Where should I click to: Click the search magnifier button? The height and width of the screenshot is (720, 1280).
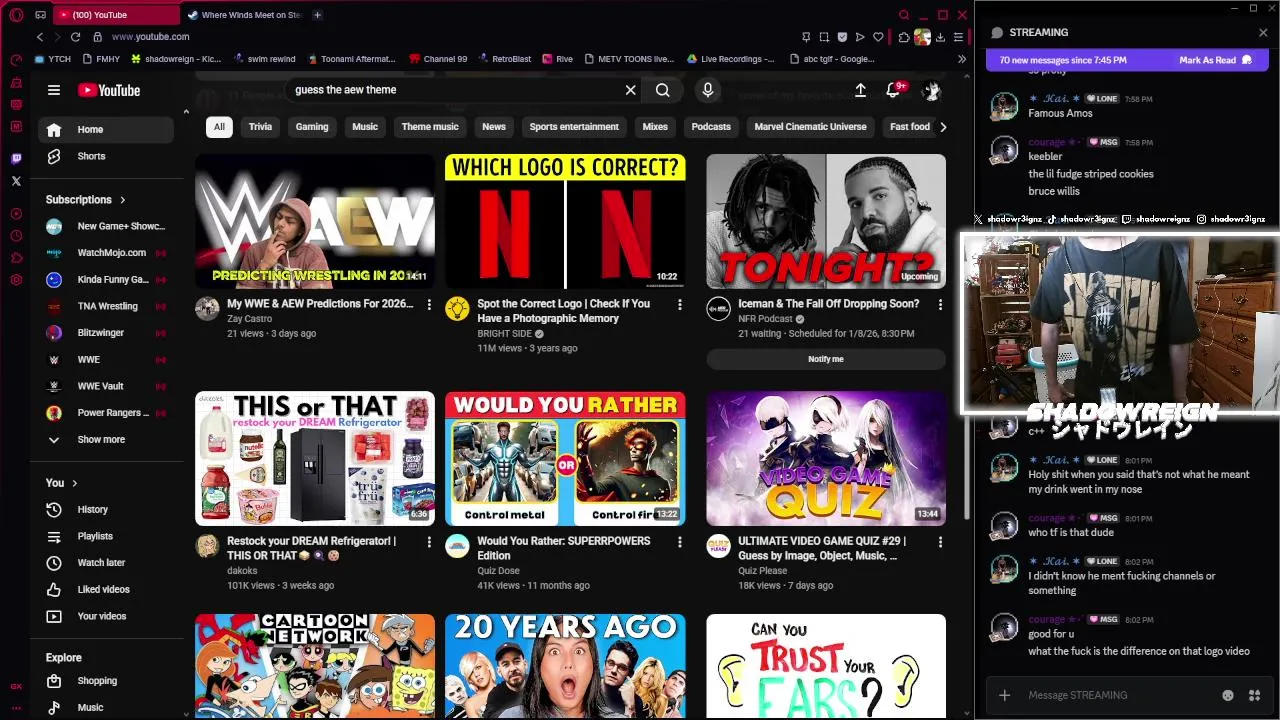(662, 90)
